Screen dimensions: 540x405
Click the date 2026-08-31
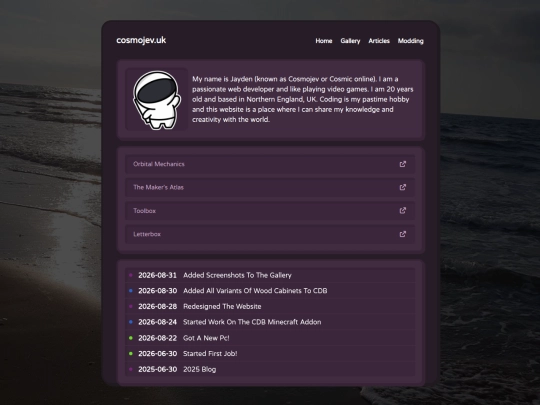point(157,275)
